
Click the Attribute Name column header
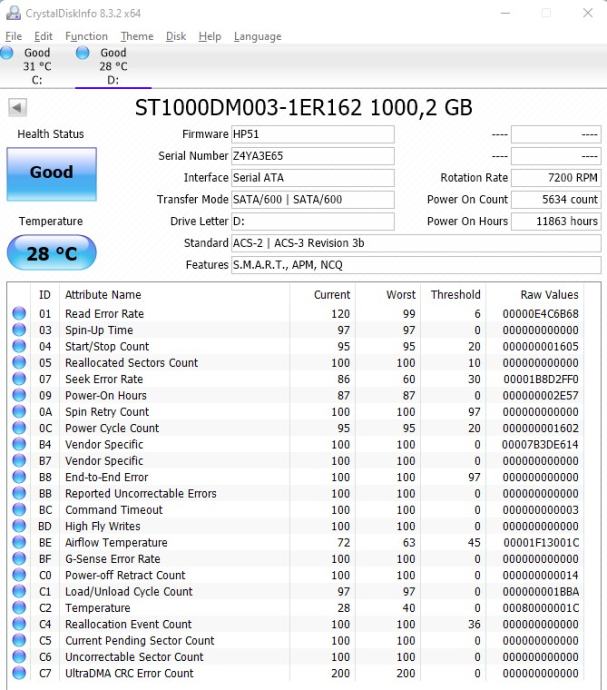coord(174,294)
